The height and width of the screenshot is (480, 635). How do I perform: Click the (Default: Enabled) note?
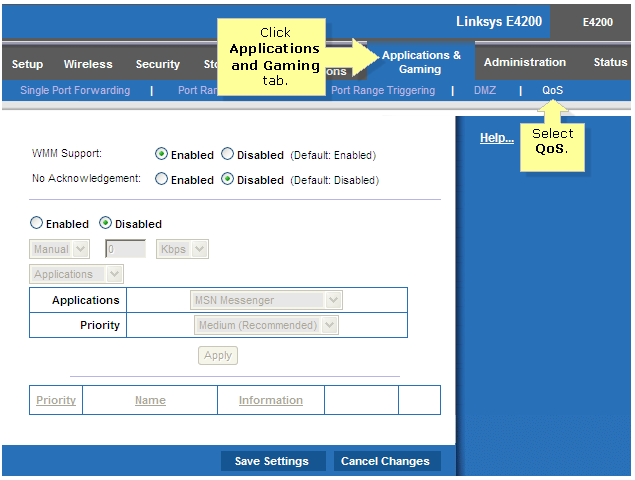[x=333, y=155]
